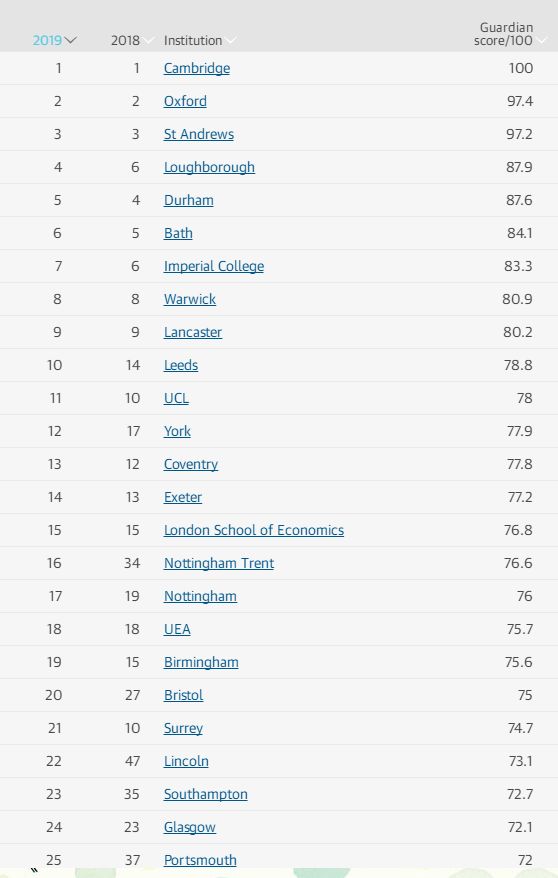Select the UCL link
The height and width of the screenshot is (878, 558).
pos(176,398)
